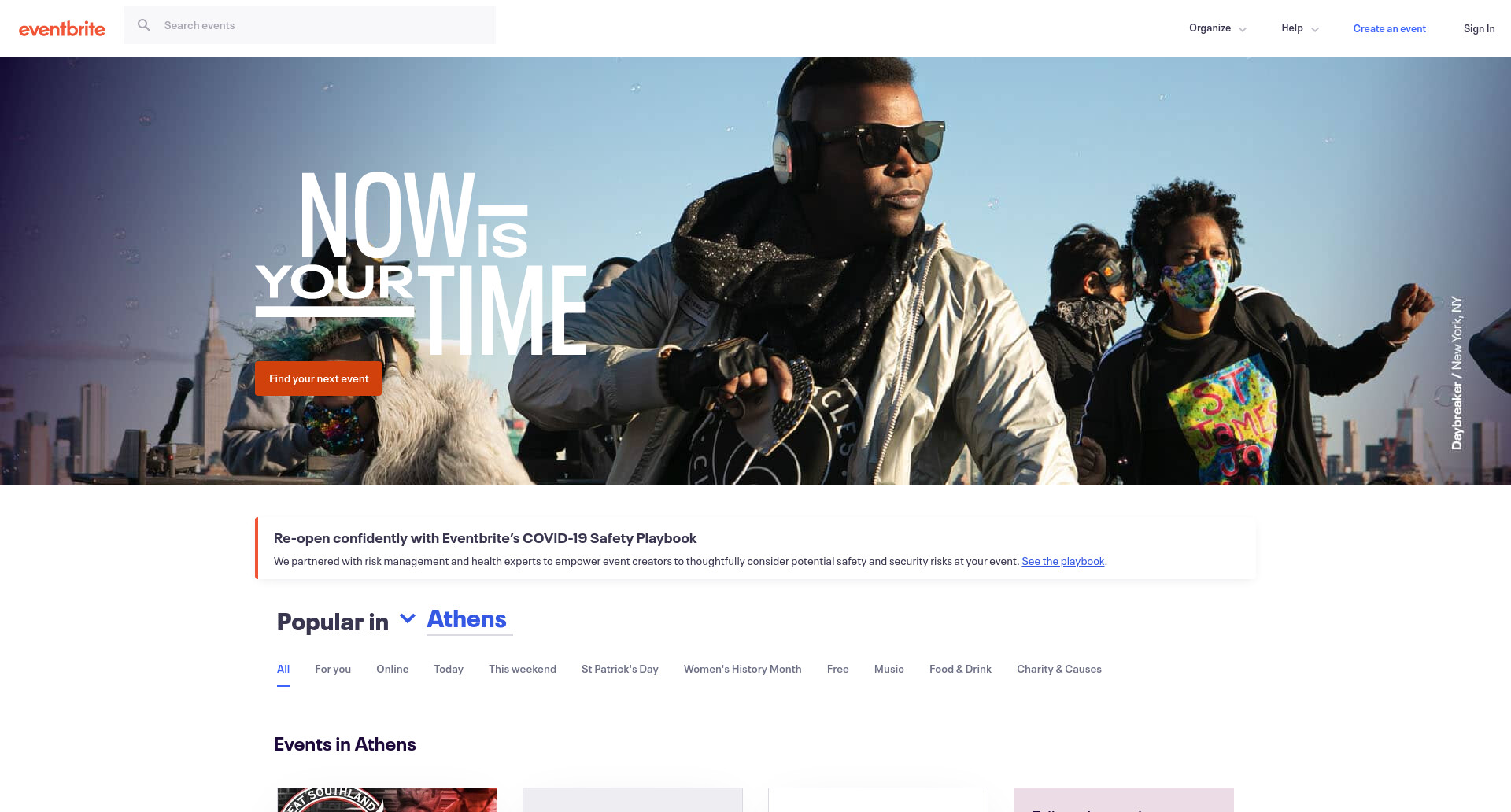This screenshot has width=1511, height=812.
Task: Focus the Search events field
Action: point(310,25)
